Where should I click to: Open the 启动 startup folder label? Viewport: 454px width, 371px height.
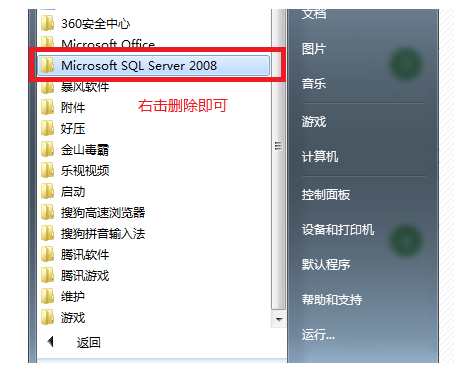73,191
